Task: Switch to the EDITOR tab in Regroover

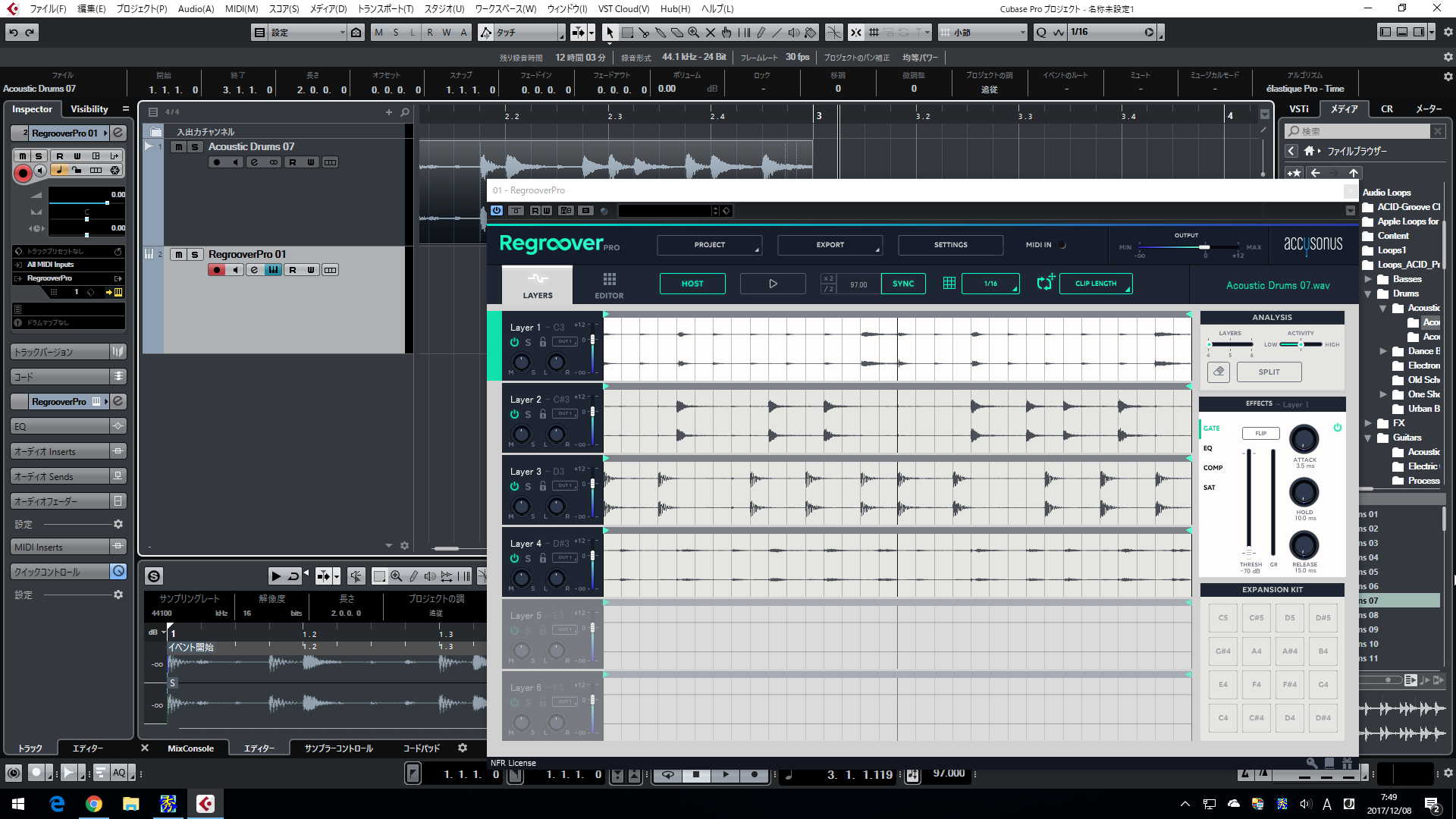Action: (609, 286)
